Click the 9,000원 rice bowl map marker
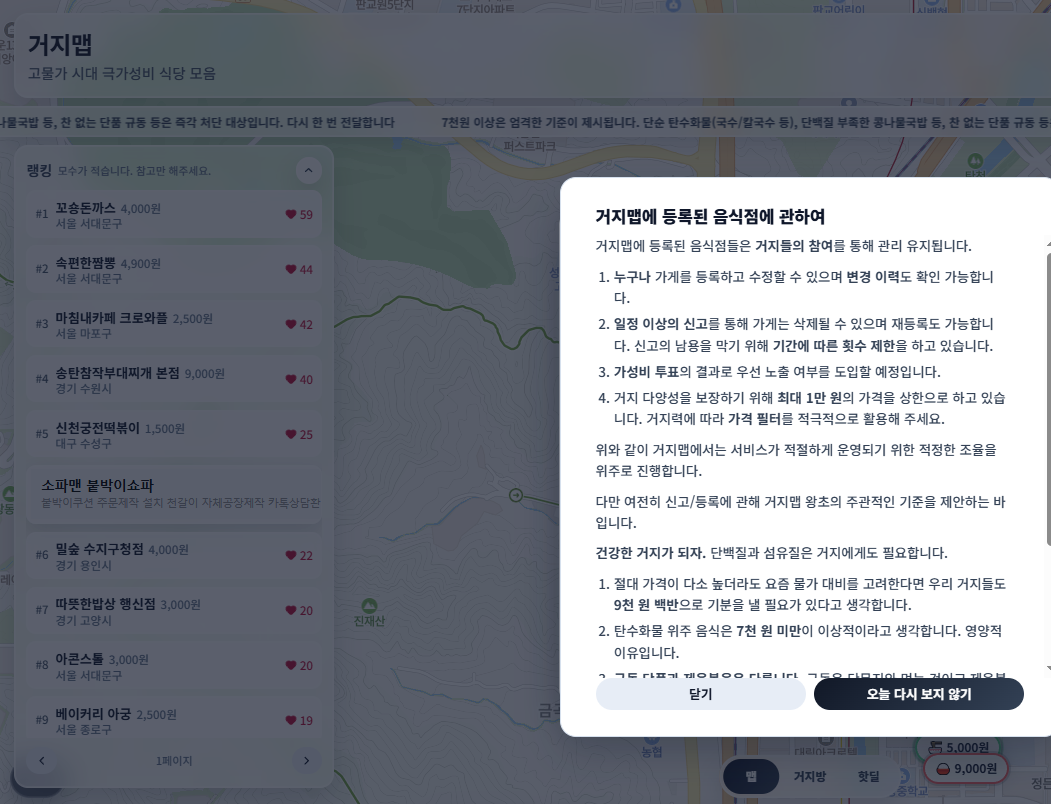 click(966, 768)
